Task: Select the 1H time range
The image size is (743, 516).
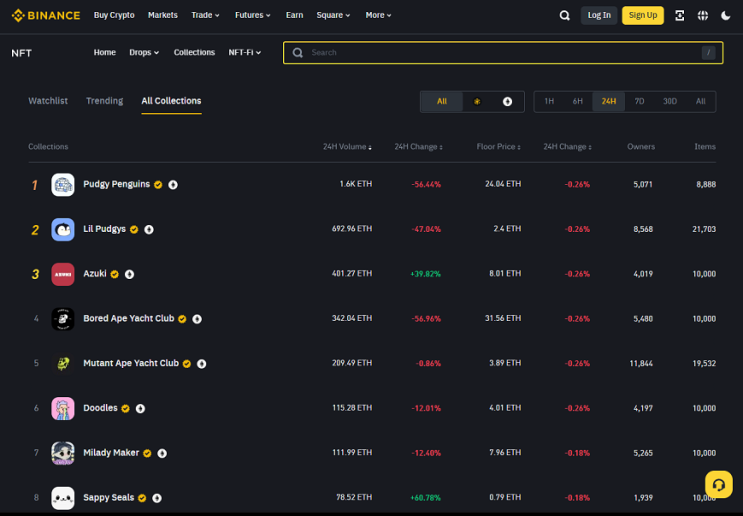Action: (x=549, y=101)
